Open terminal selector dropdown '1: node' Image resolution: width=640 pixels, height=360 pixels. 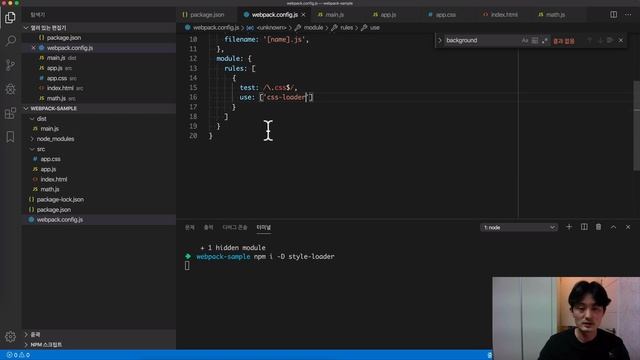click(x=519, y=227)
